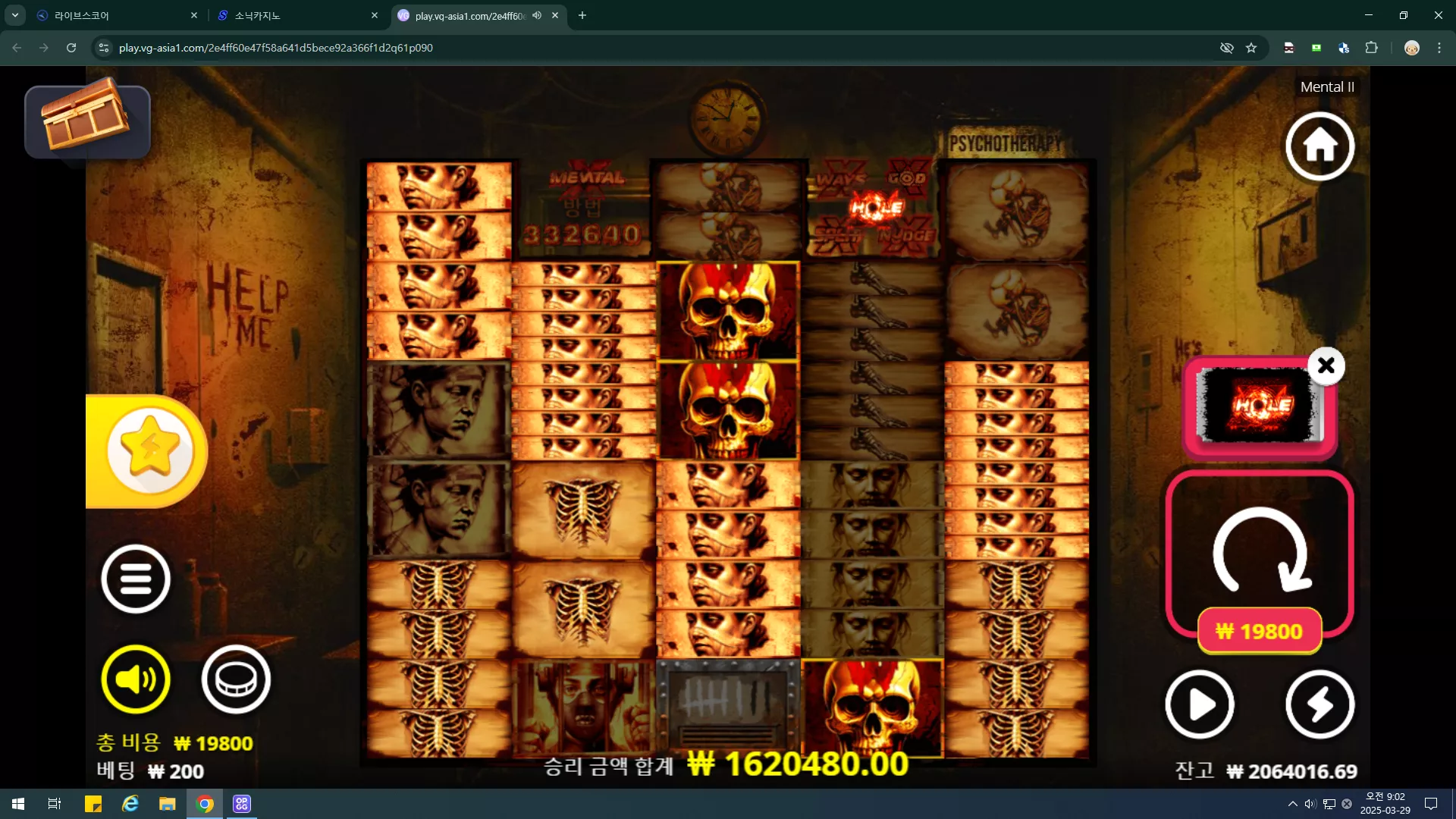Open the first extension icon in the toolbar
Screen dimensions: 1456x819
[x=1288, y=48]
